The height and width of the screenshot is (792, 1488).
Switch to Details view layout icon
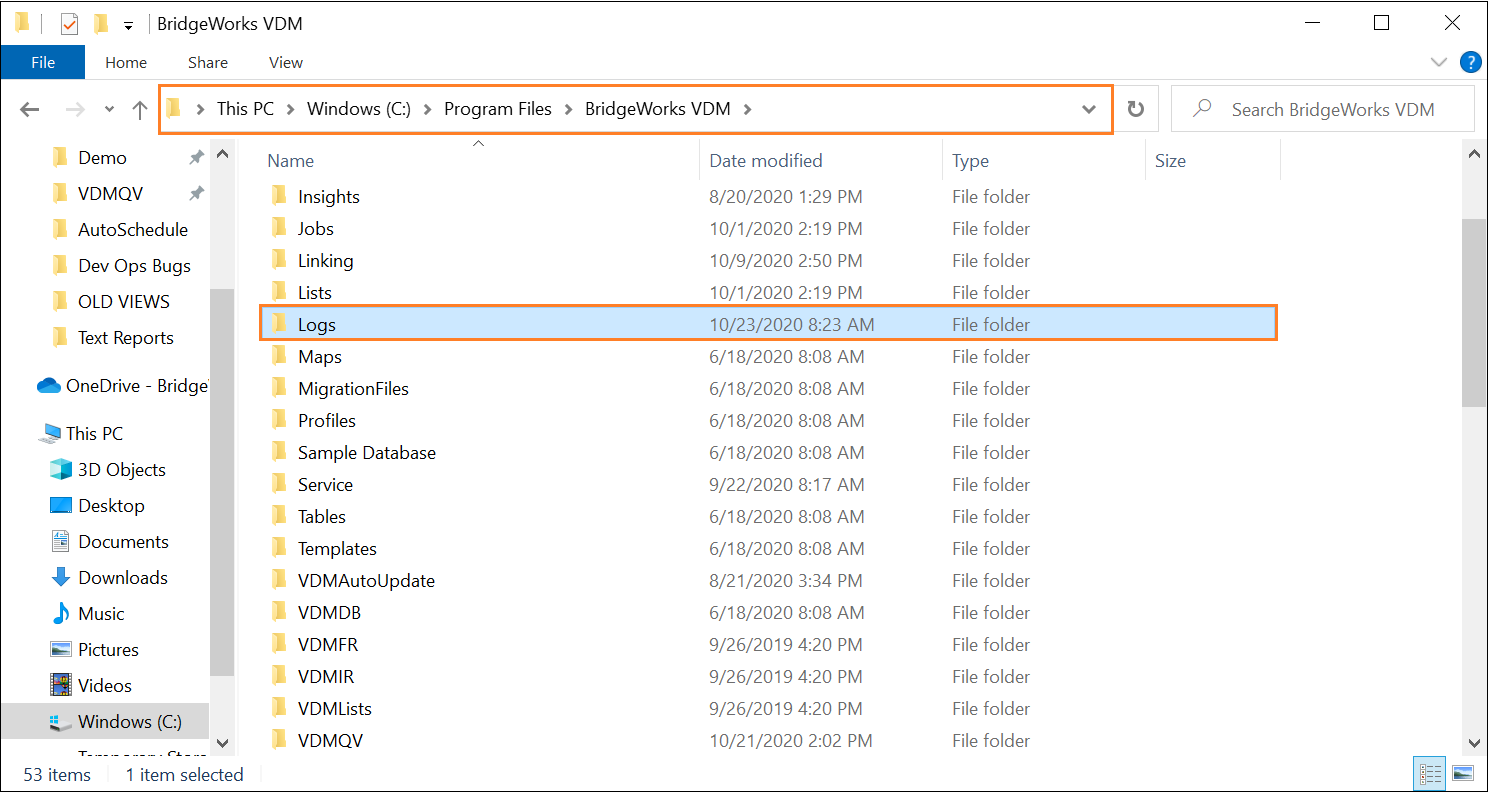point(1431,774)
